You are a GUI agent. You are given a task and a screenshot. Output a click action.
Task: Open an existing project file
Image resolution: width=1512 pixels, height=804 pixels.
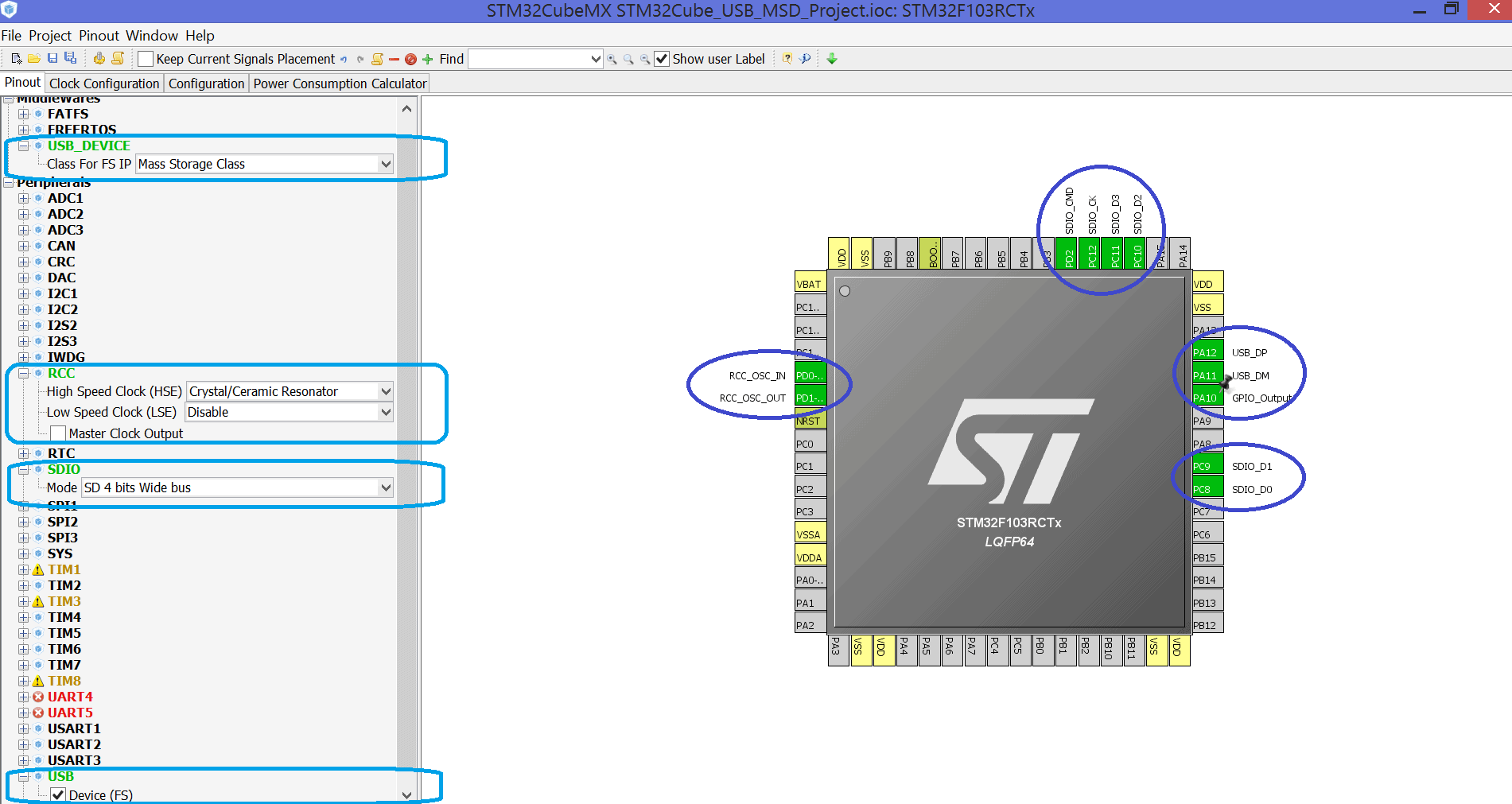click(x=33, y=58)
